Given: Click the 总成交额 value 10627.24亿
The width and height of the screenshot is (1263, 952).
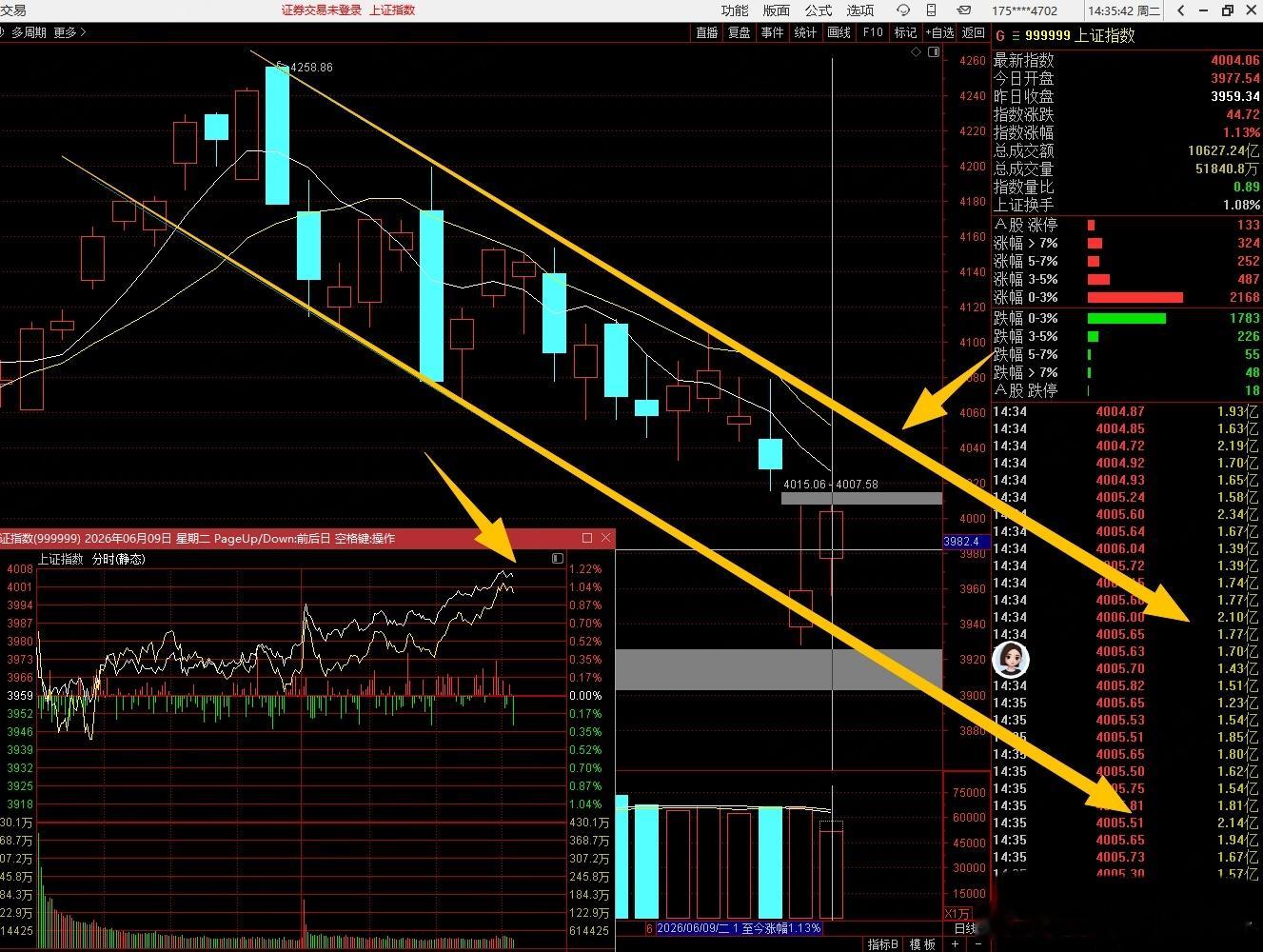Looking at the screenshot, I should tap(1224, 150).
